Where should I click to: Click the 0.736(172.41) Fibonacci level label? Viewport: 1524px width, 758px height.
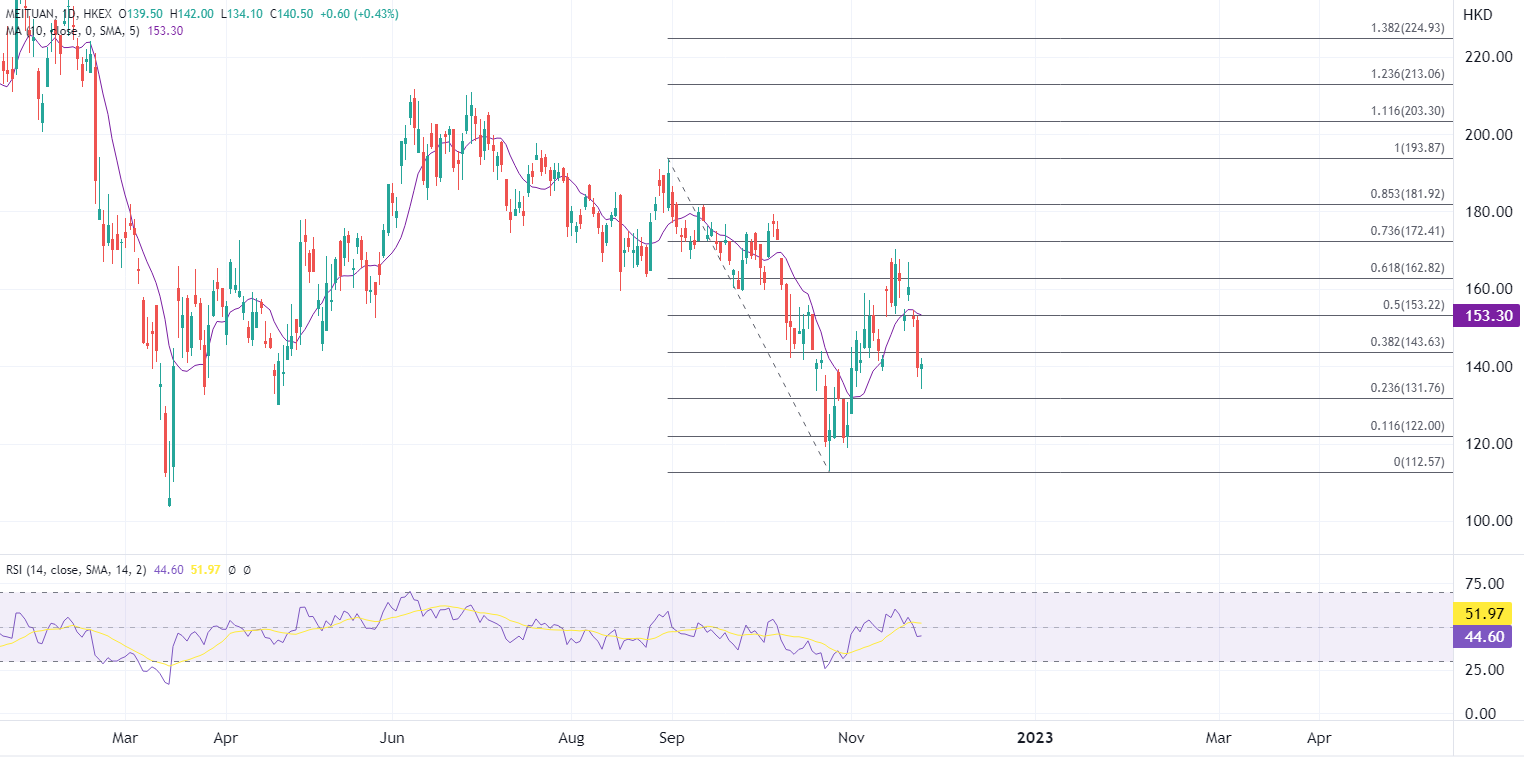(x=1408, y=231)
